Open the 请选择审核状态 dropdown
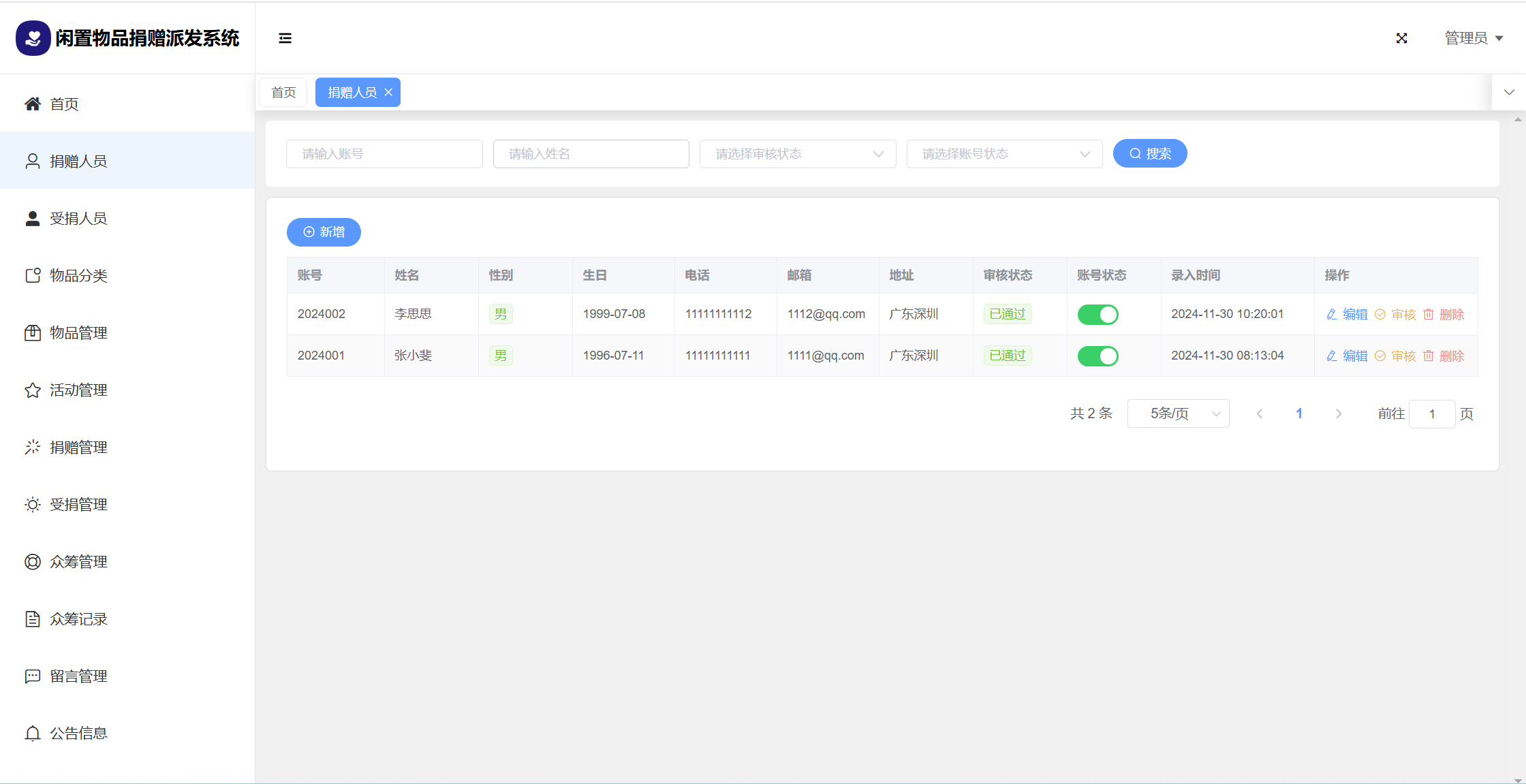Image resolution: width=1526 pixels, height=784 pixels. pyautogui.click(x=797, y=154)
